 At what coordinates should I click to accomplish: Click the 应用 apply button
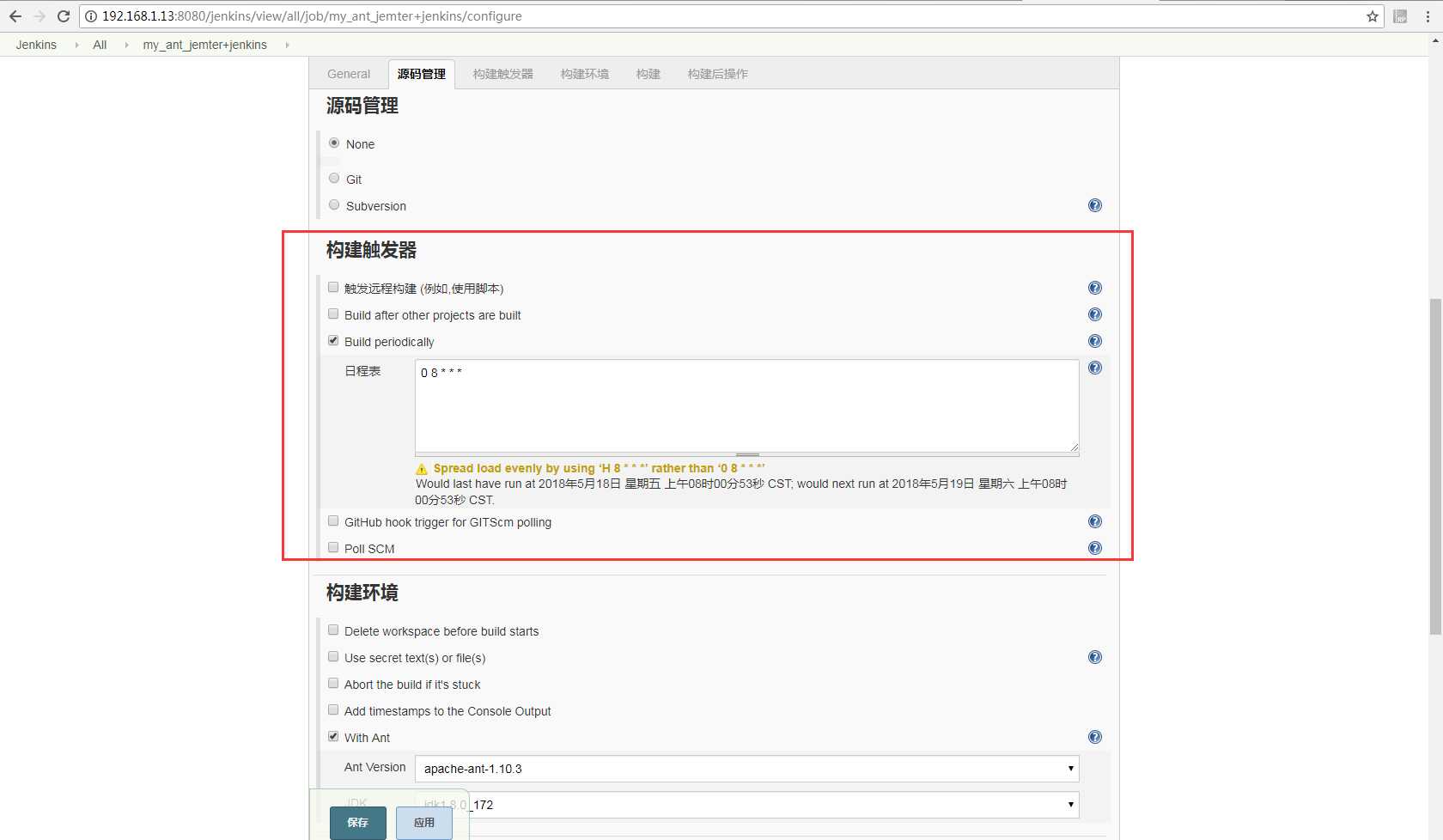[x=424, y=823]
